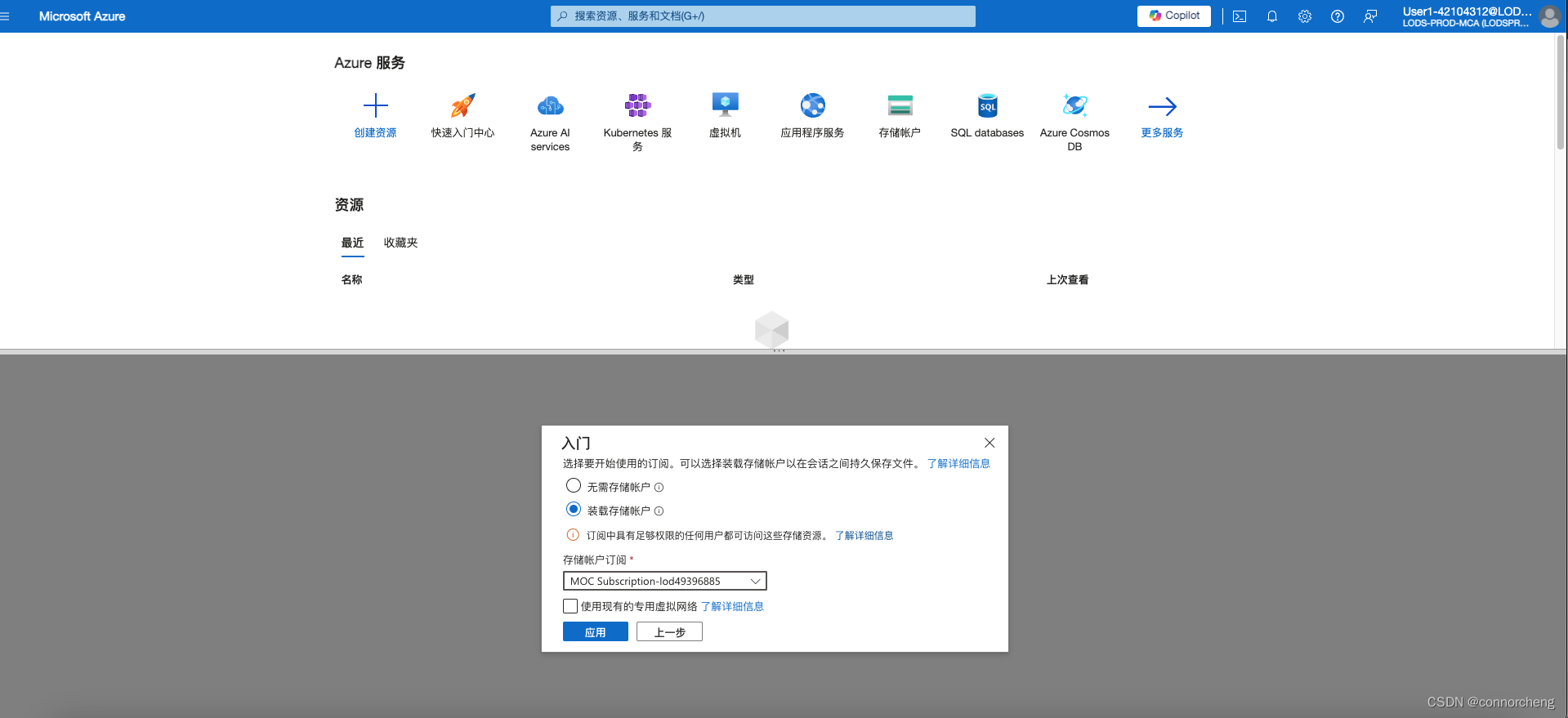Open the notifications bell

pyautogui.click(x=1272, y=16)
